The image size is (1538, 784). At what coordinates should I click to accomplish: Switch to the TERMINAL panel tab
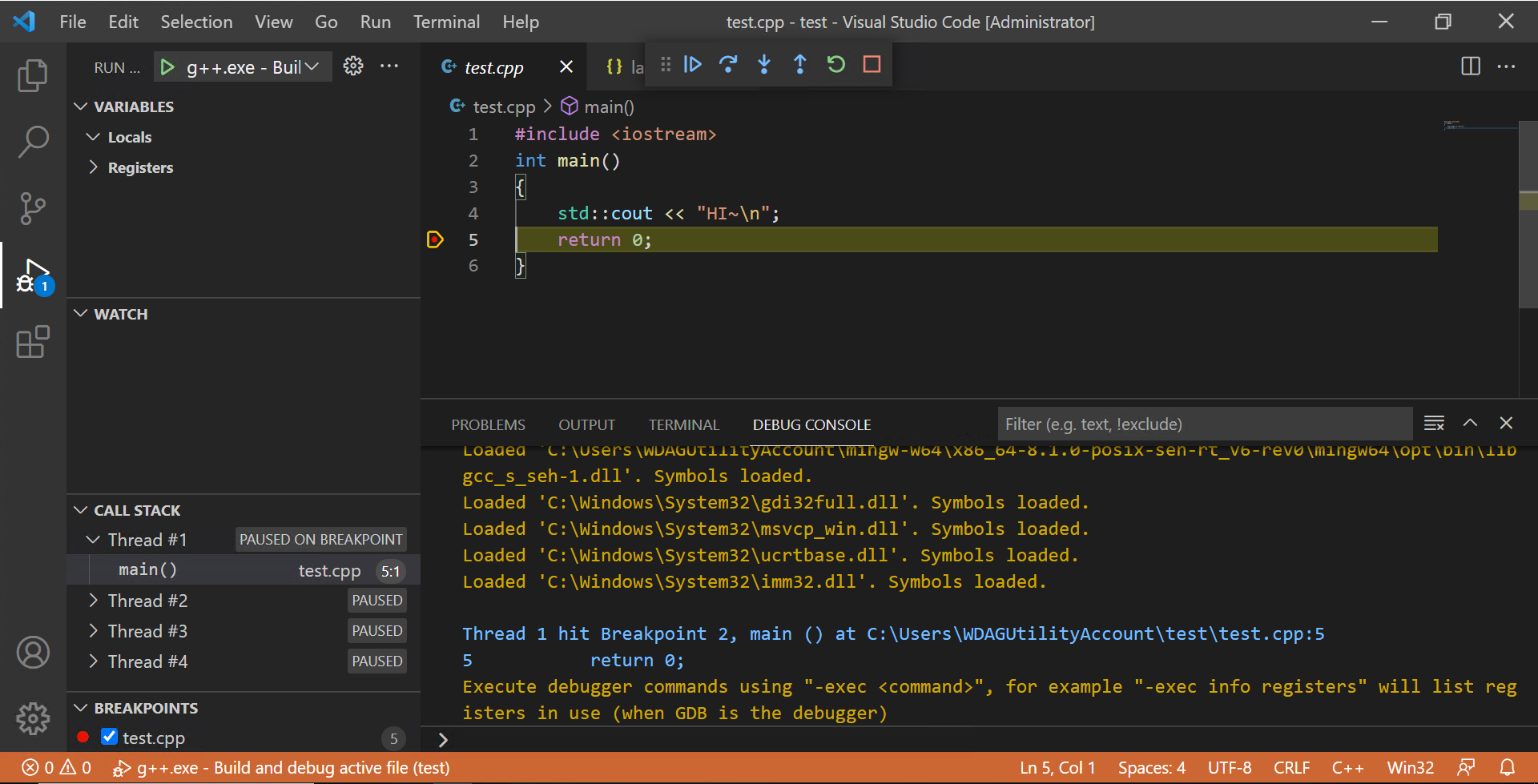(684, 424)
